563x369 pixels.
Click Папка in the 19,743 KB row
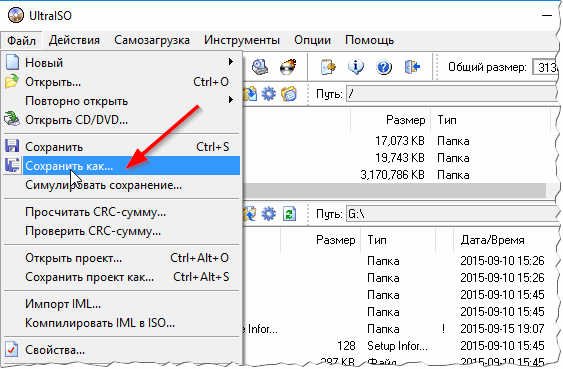point(453,158)
